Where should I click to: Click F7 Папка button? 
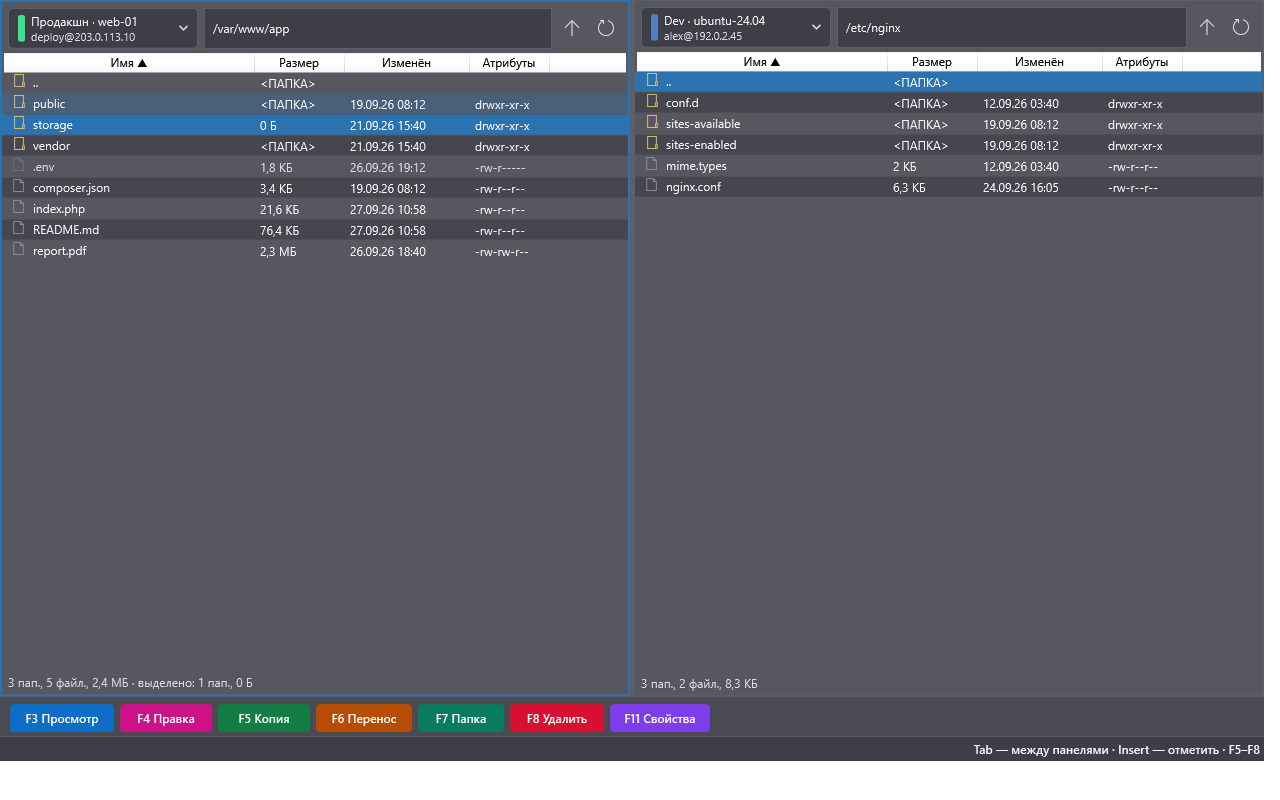pyautogui.click(x=461, y=718)
